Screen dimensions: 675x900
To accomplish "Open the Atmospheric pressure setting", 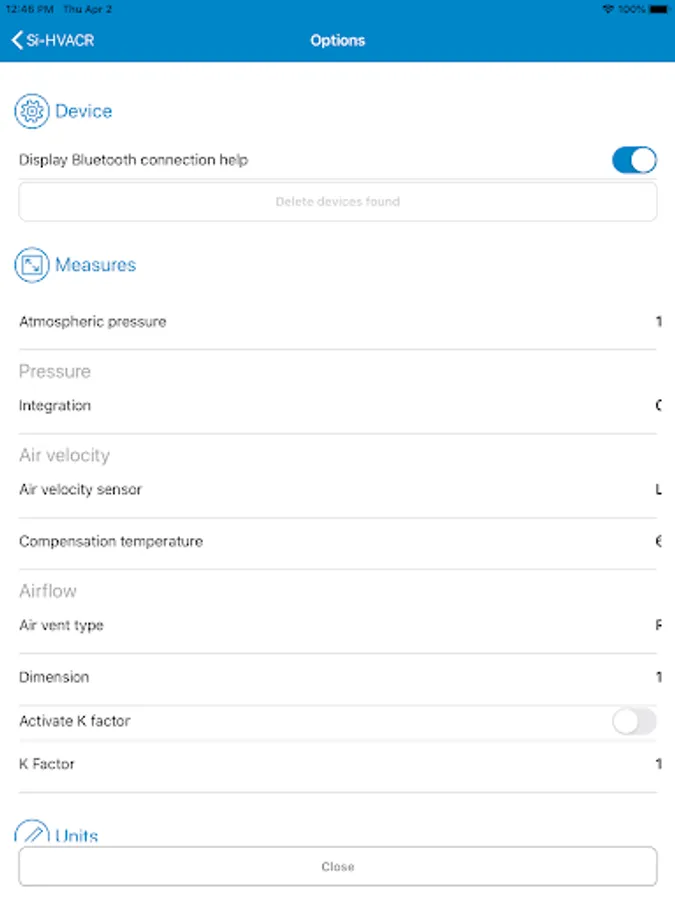I will coord(337,322).
